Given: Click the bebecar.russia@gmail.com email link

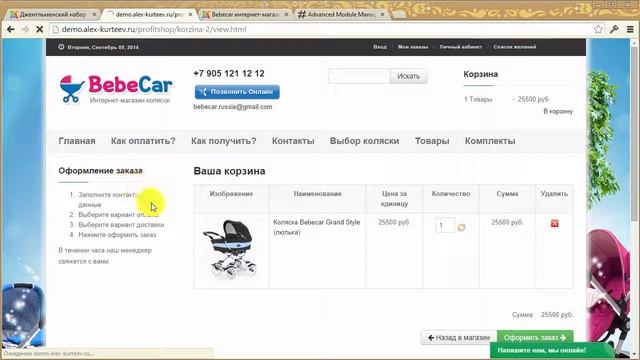Looking at the screenshot, I should pyautogui.click(x=233, y=107).
